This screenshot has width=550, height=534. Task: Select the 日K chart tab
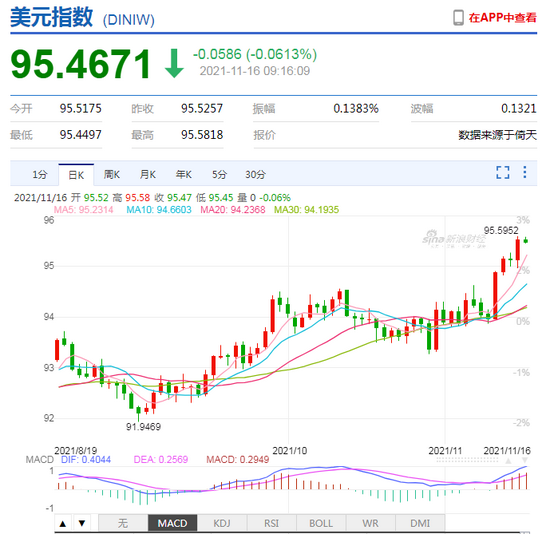(76, 174)
